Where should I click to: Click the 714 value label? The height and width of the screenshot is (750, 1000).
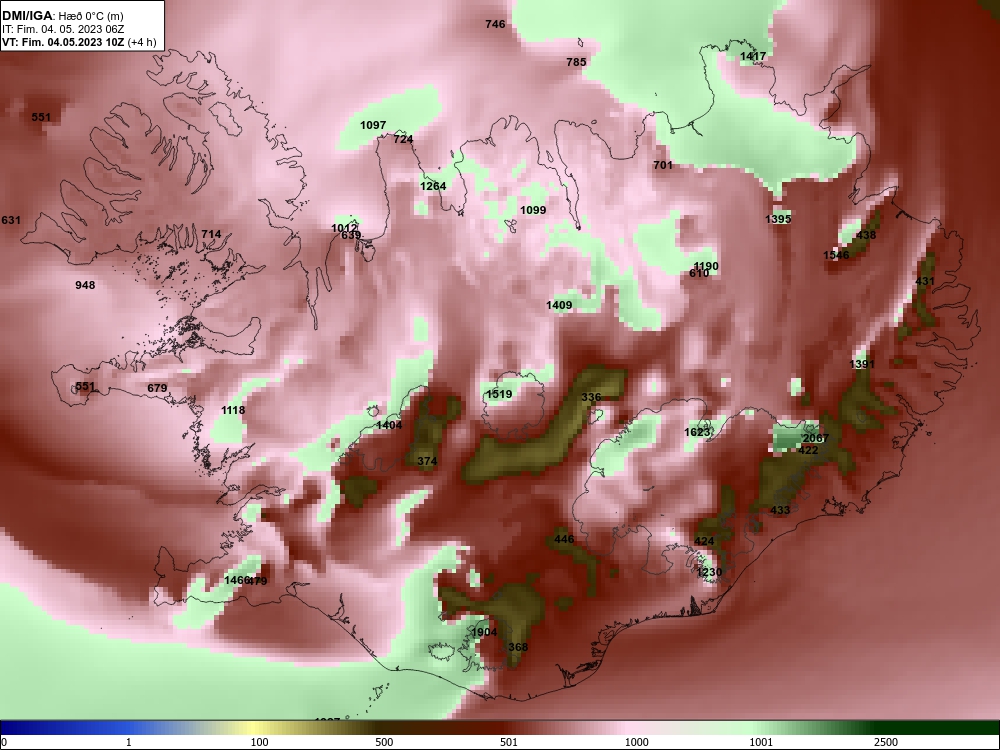coord(211,234)
